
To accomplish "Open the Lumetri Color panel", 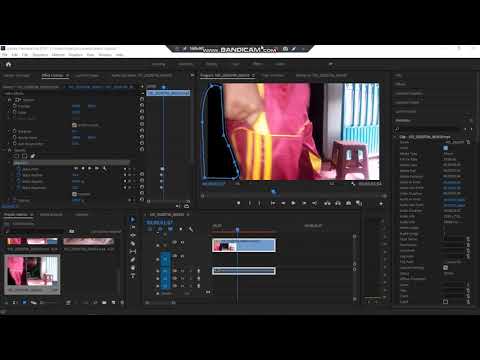I will pos(406,112).
